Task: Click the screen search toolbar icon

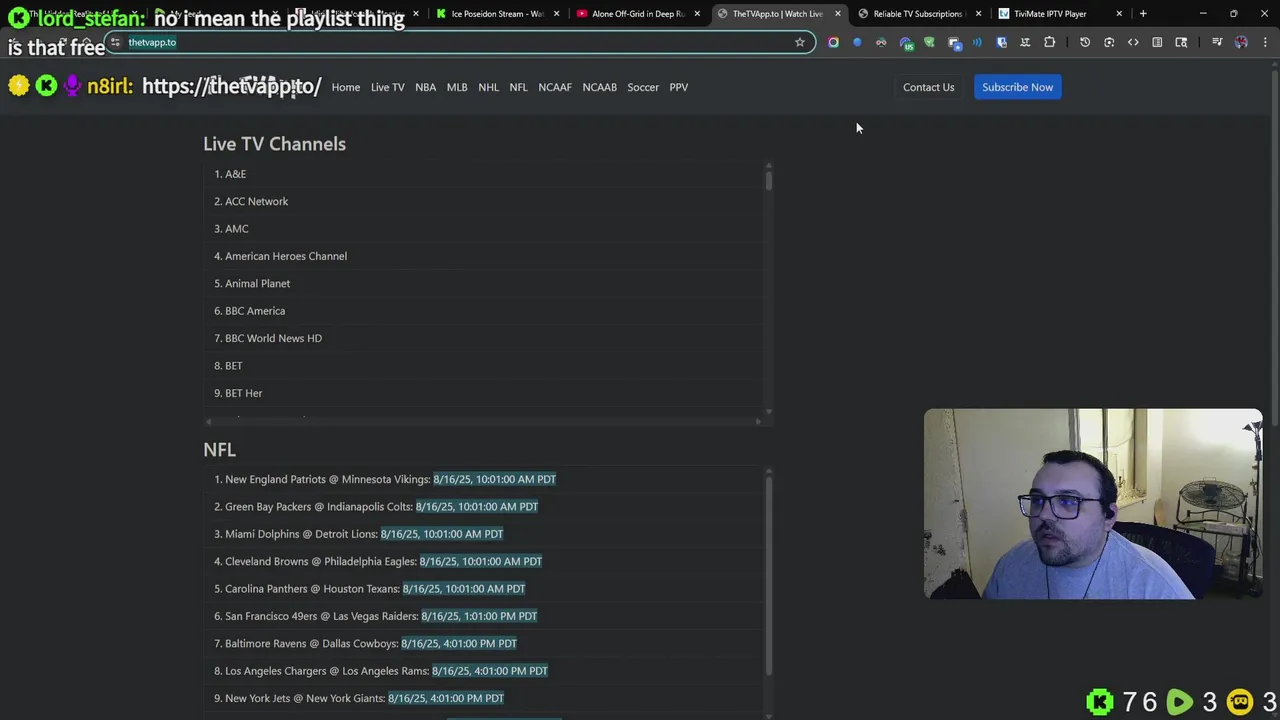Action: pyautogui.click(x=1181, y=42)
